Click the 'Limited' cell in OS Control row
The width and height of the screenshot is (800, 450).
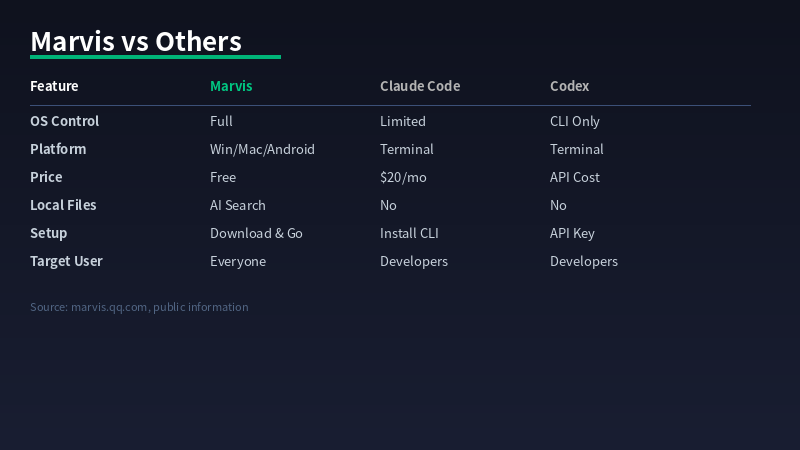(x=403, y=121)
